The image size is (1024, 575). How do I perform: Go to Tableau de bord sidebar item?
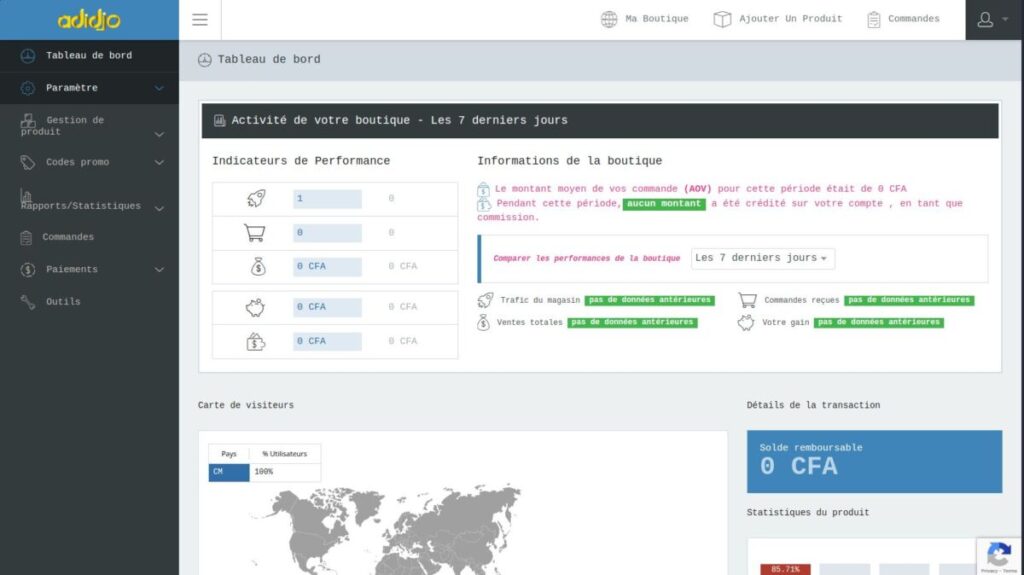click(88, 55)
